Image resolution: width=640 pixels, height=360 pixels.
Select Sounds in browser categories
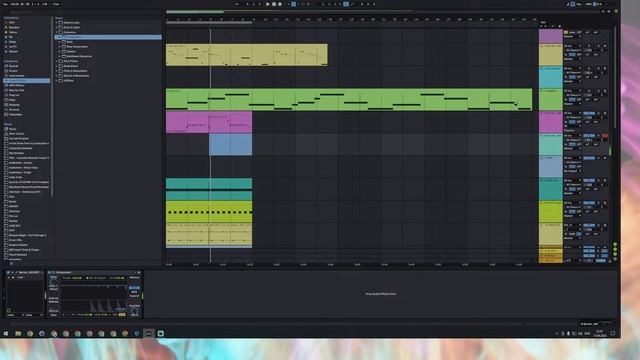tap(14, 66)
